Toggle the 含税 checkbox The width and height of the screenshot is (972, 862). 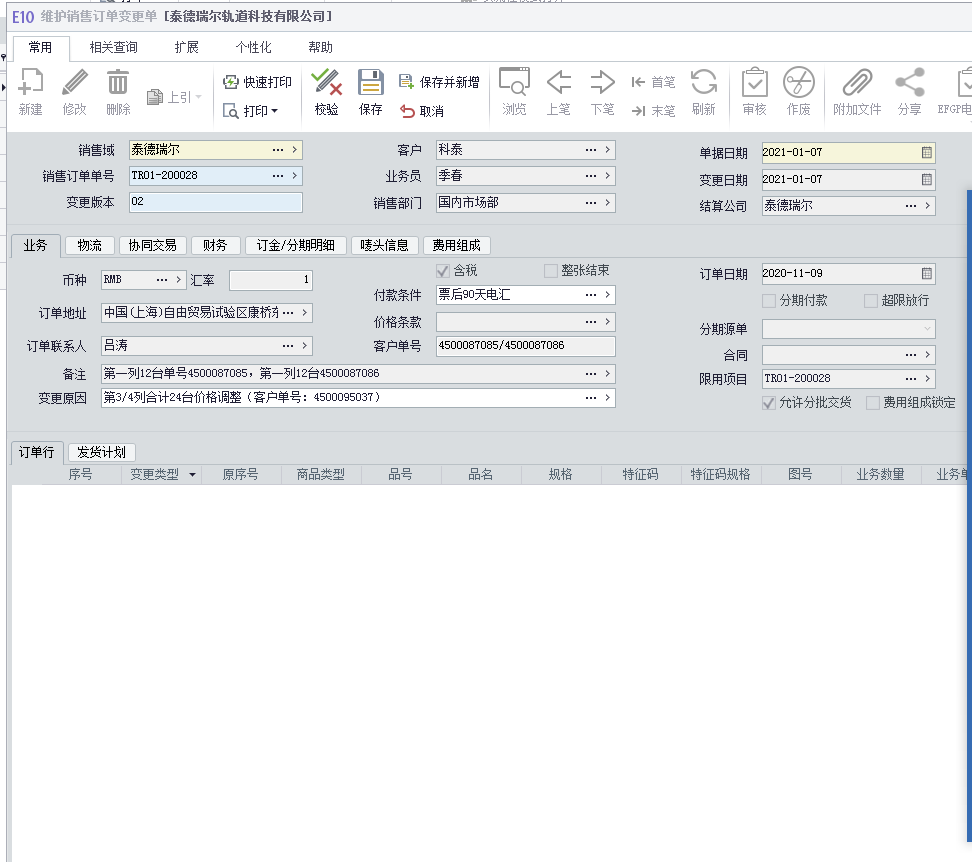point(443,271)
